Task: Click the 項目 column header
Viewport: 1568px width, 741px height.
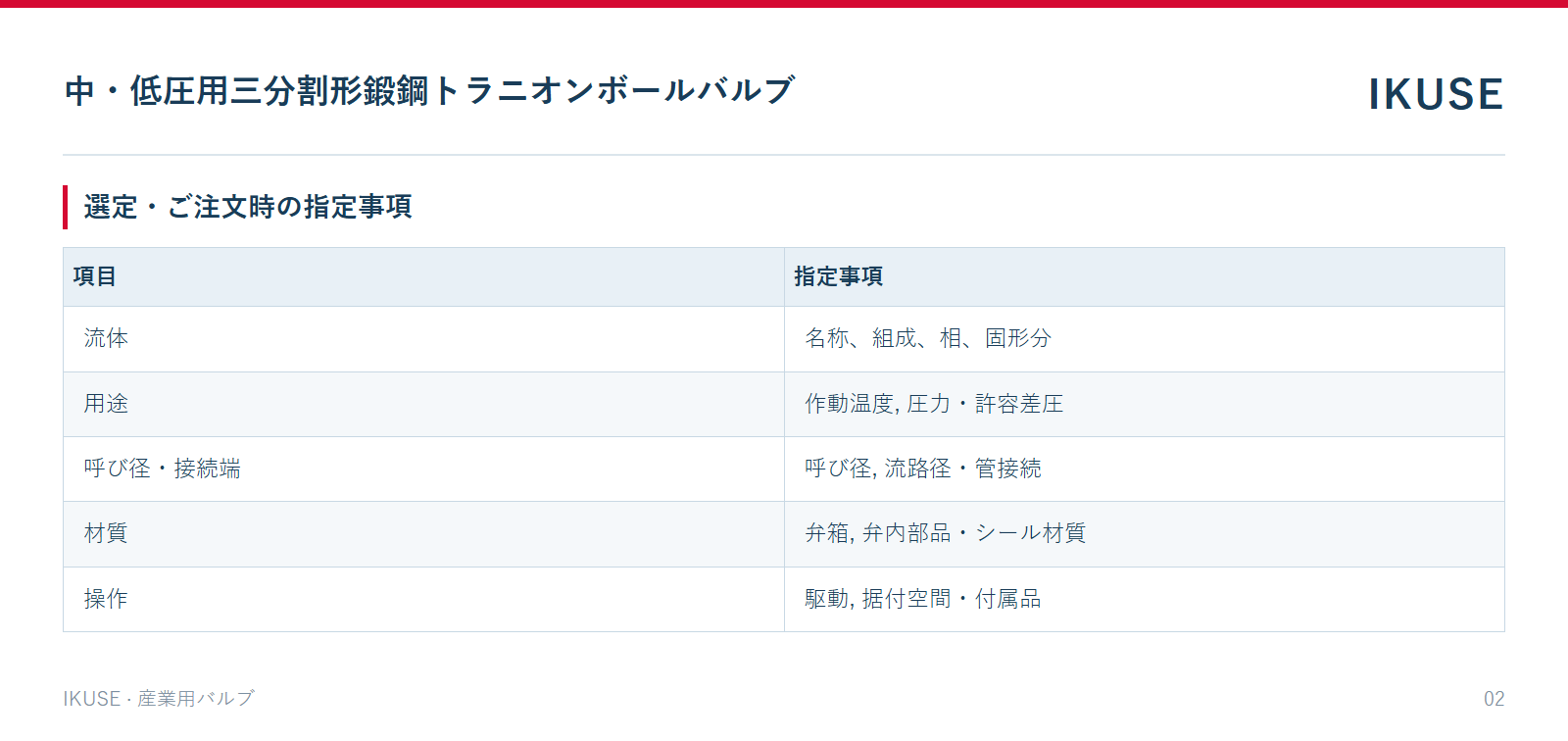Action: click(423, 276)
